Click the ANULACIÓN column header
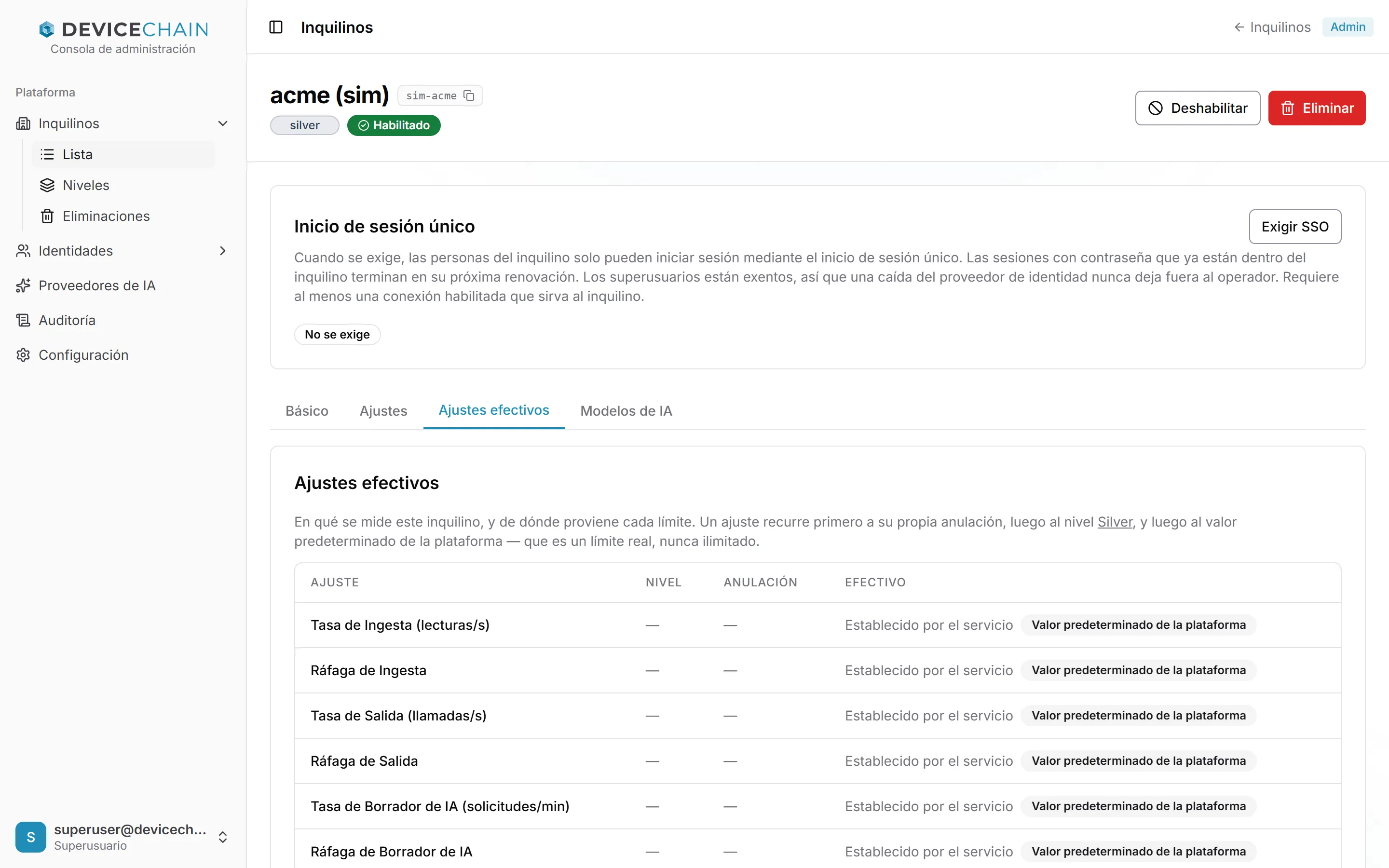 (760, 582)
